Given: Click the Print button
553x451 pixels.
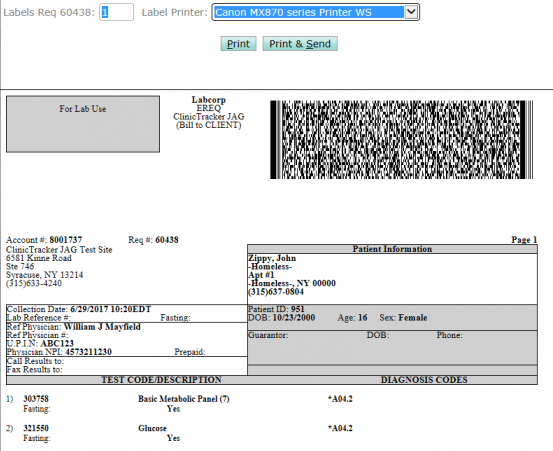Looking at the screenshot, I should pos(238,44).
